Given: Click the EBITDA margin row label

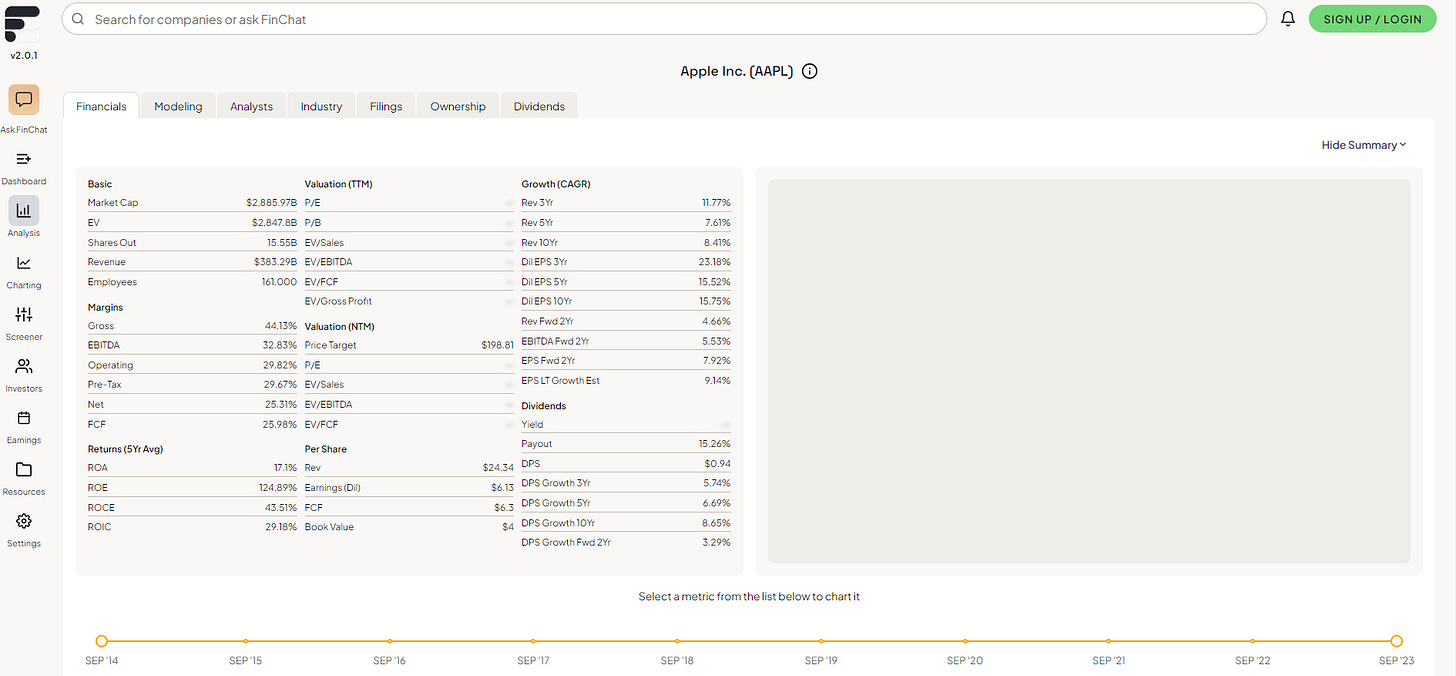Looking at the screenshot, I should pos(103,345).
